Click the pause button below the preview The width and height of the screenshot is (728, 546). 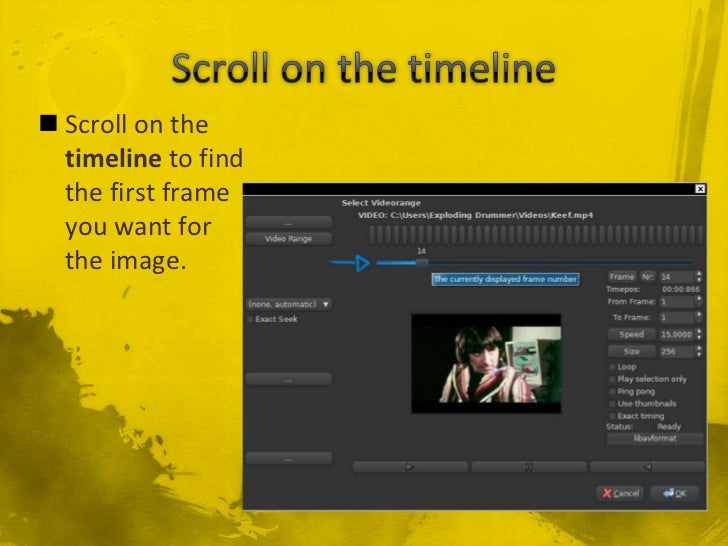529,467
